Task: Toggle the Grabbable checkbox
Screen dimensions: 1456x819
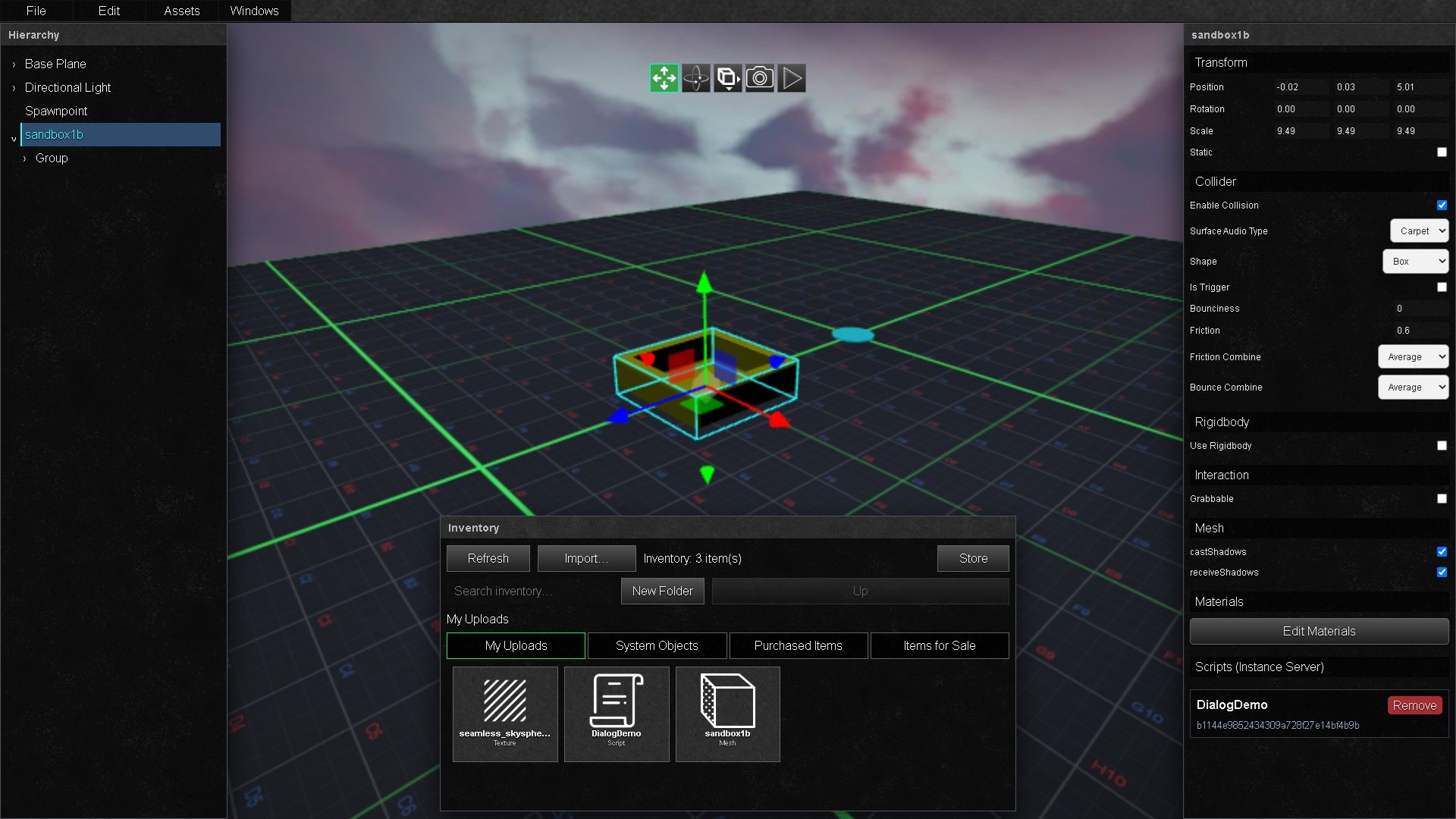Action: [x=1442, y=499]
